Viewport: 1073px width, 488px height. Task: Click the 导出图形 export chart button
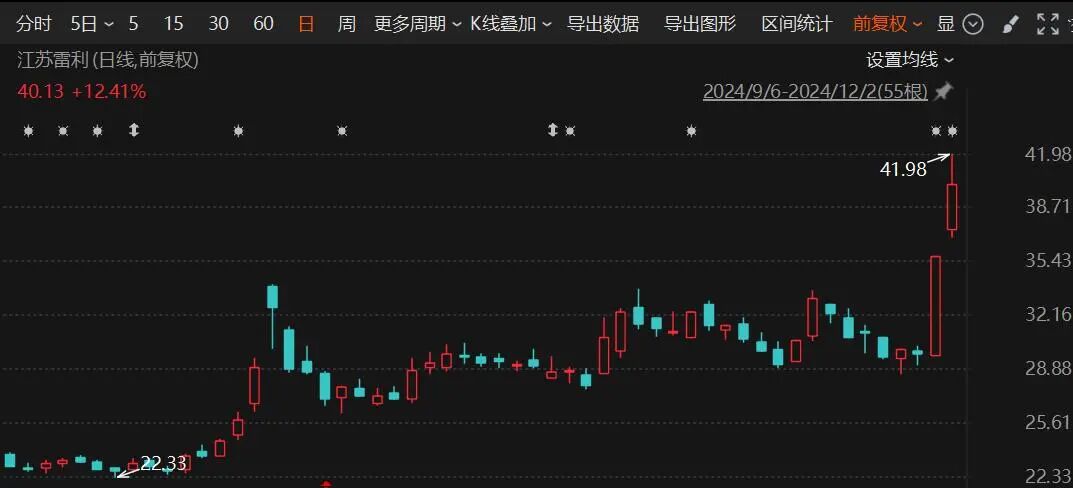[700, 25]
